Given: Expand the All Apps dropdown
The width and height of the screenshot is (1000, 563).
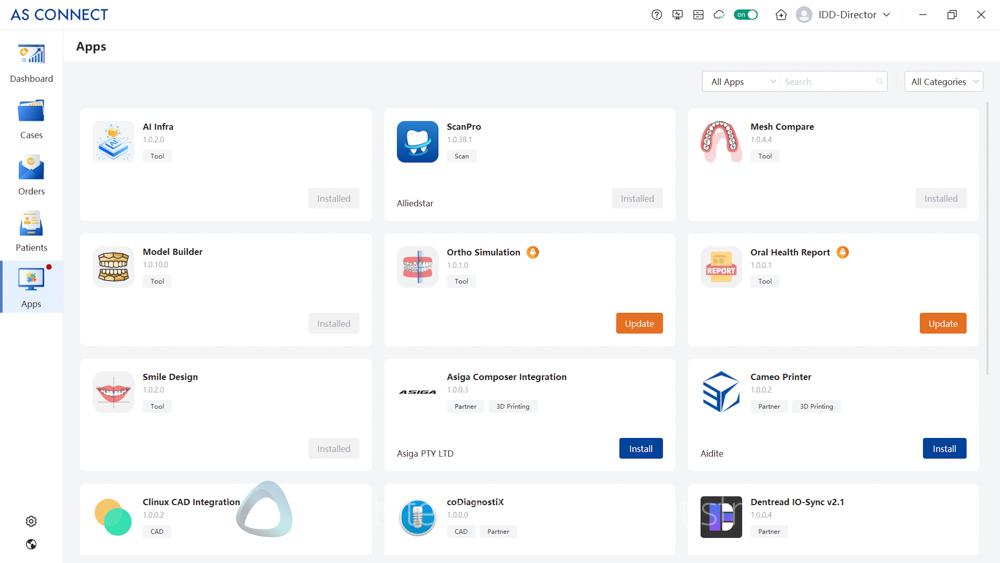Looking at the screenshot, I should click(x=741, y=82).
